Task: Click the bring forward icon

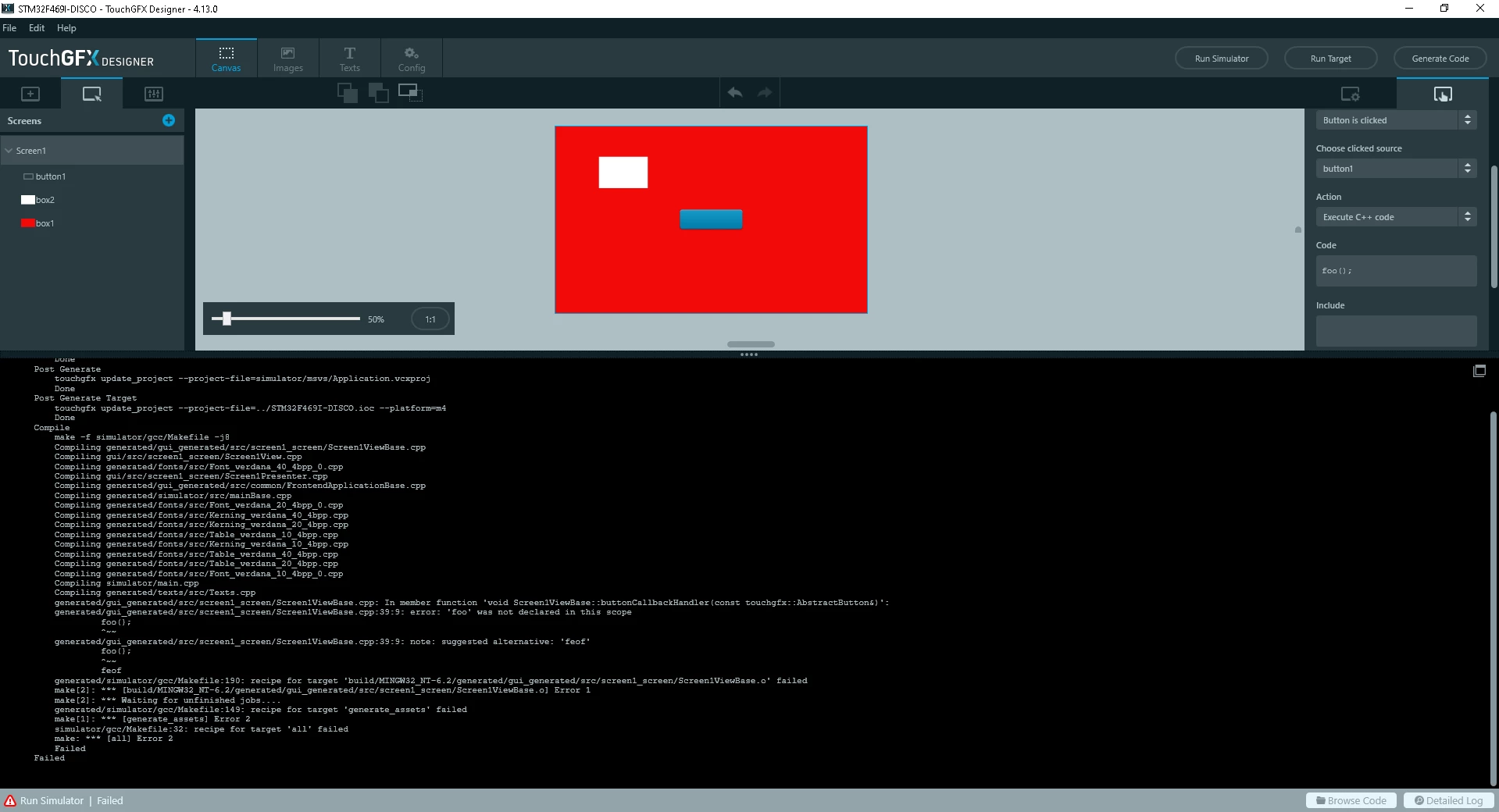Action: click(378, 93)
